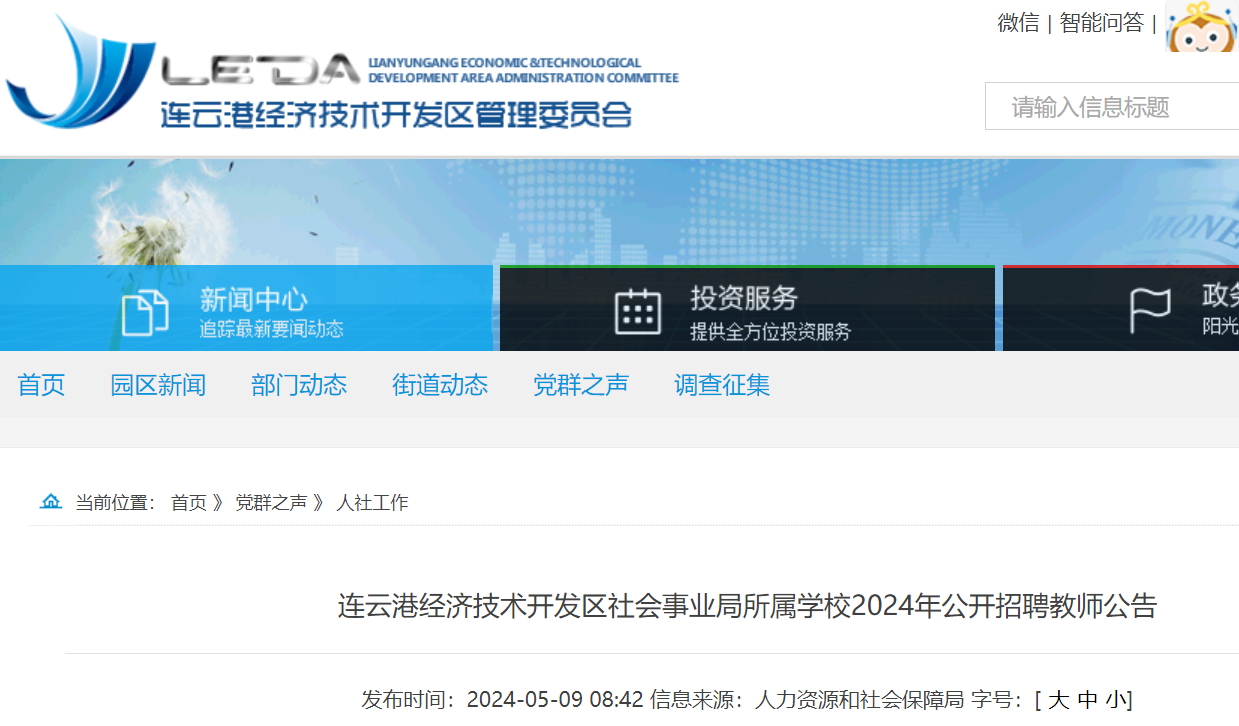Open the 智能问答 link
This screenshot has height=726, width=1239.
click(1101, 23)
